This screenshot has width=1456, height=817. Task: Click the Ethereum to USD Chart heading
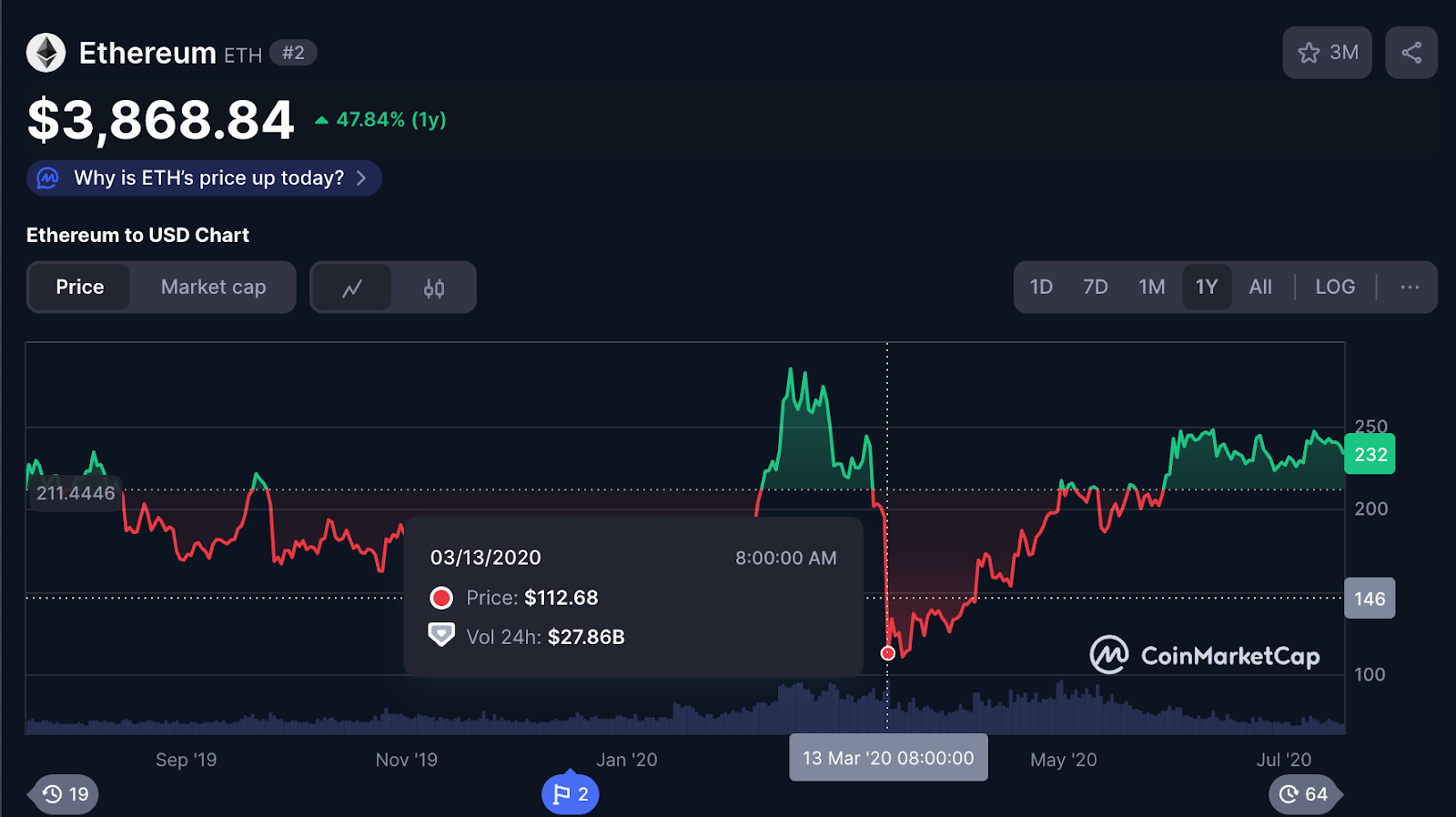[137, 235]
